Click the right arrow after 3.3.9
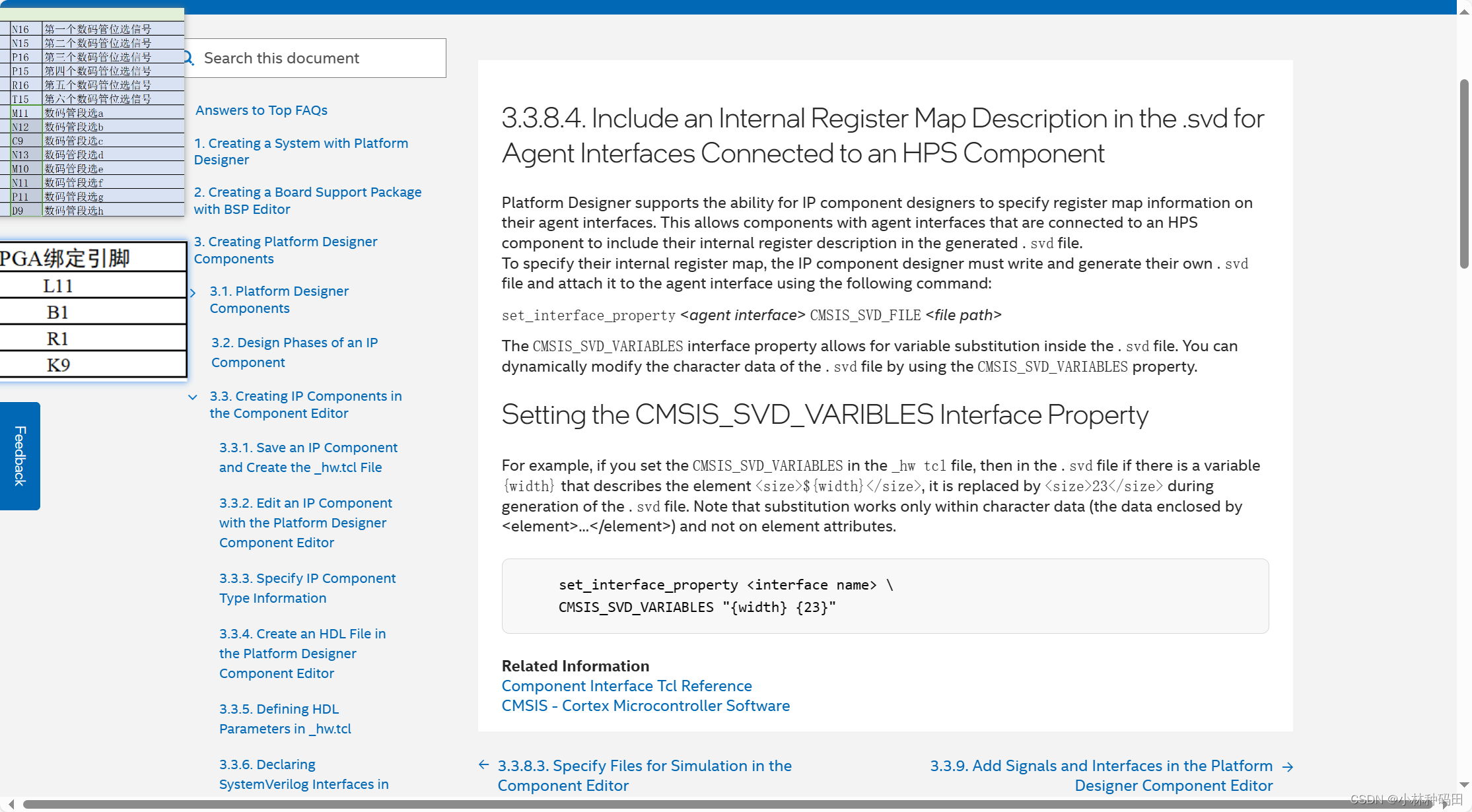The image size is (1472, 812). coord(1287,766)
